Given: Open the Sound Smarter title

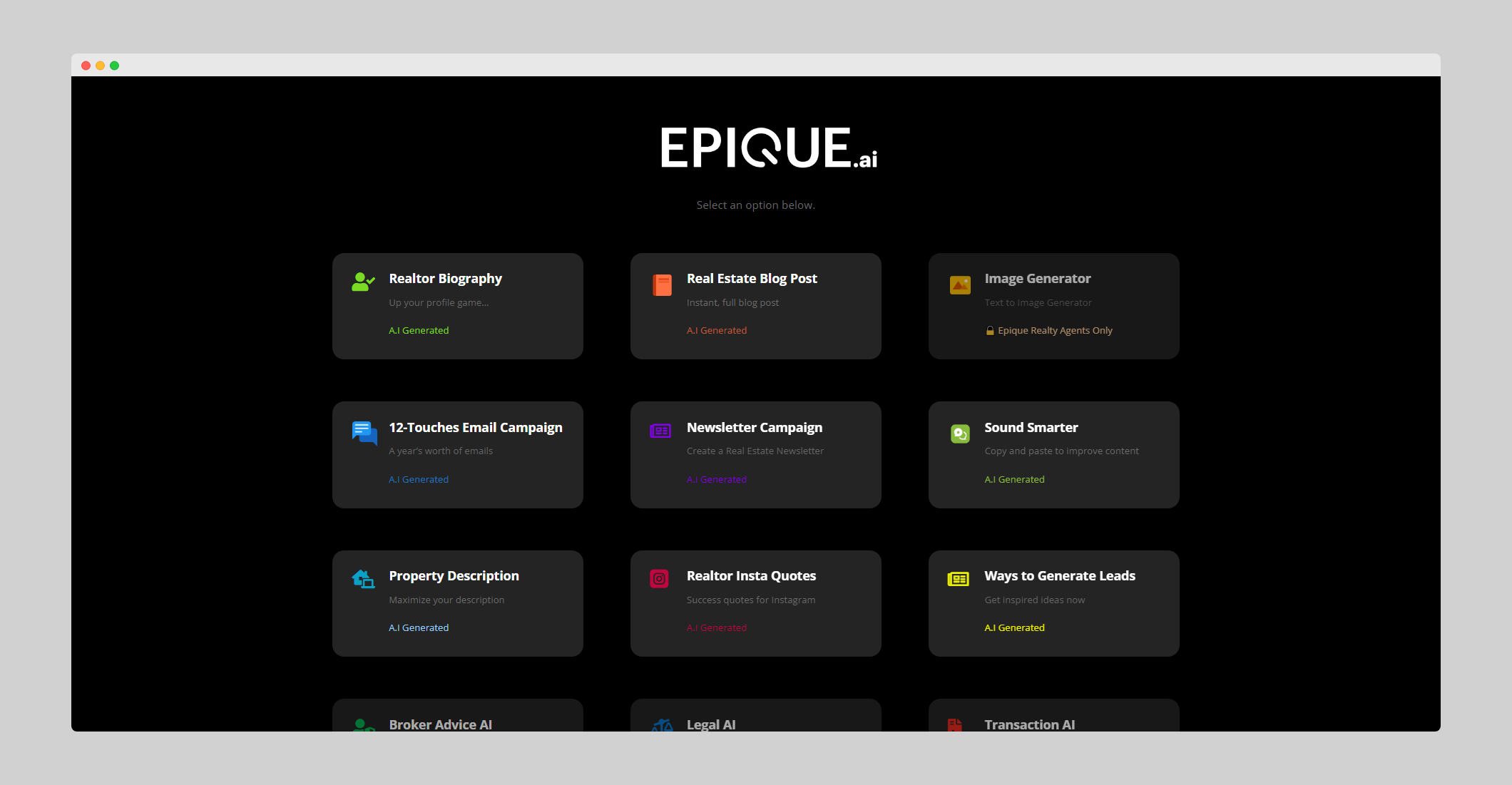Looking at the screenshot, I should [x=1031, y=428].
